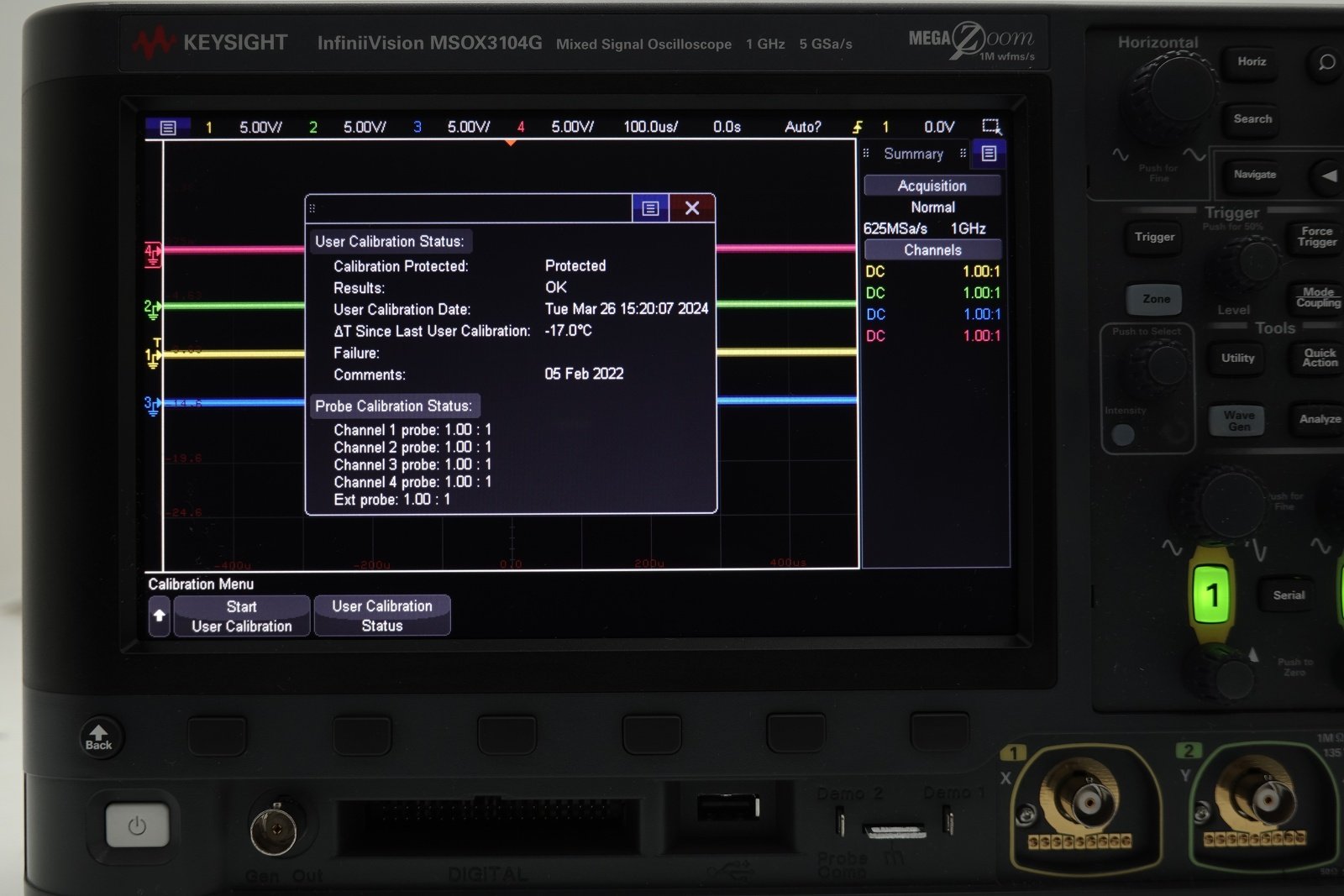
Task: Click the channel 3 ground marker on the left
Action: [152, 406]
